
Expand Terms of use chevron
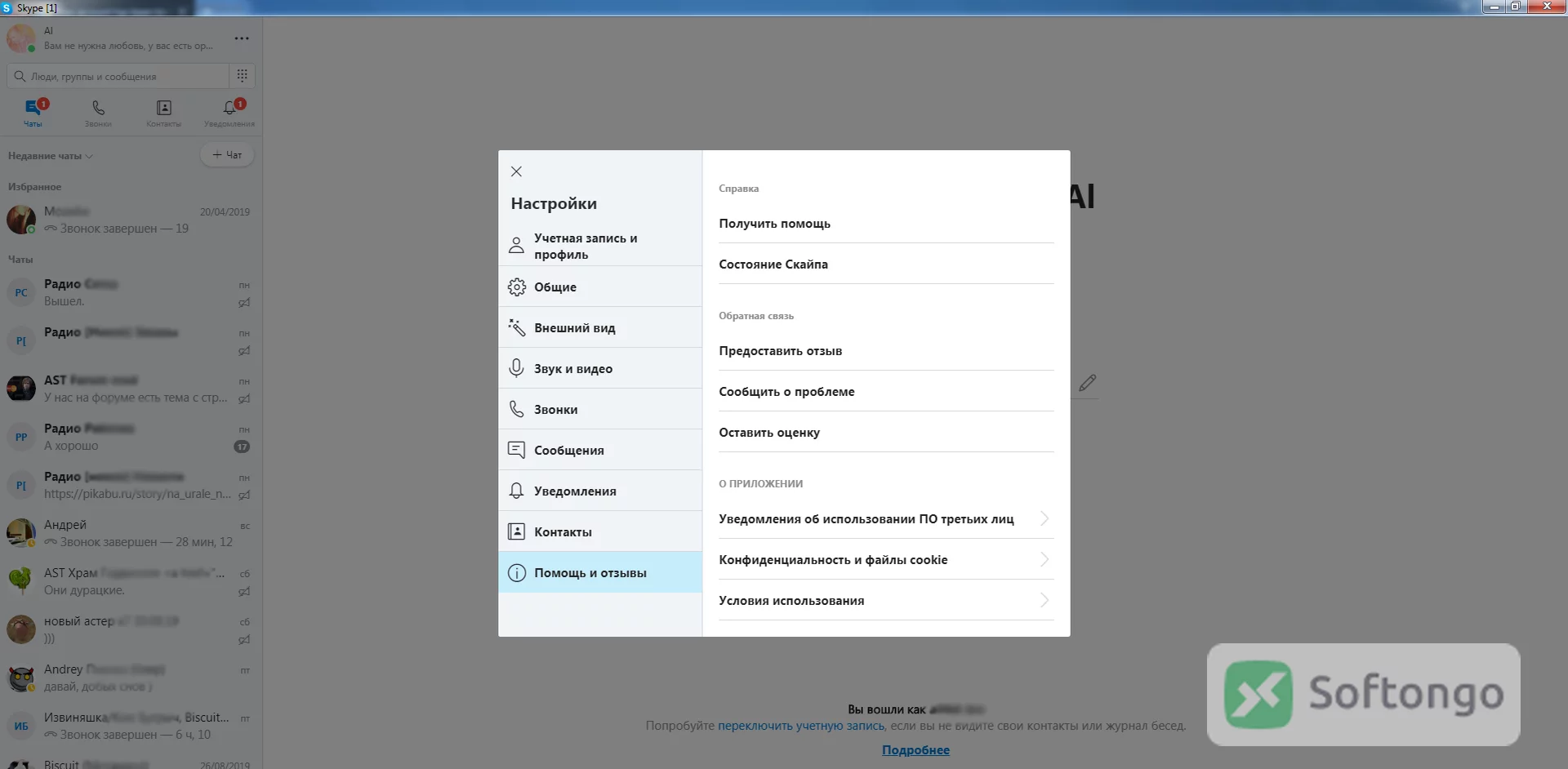(x=1044, y=600)
